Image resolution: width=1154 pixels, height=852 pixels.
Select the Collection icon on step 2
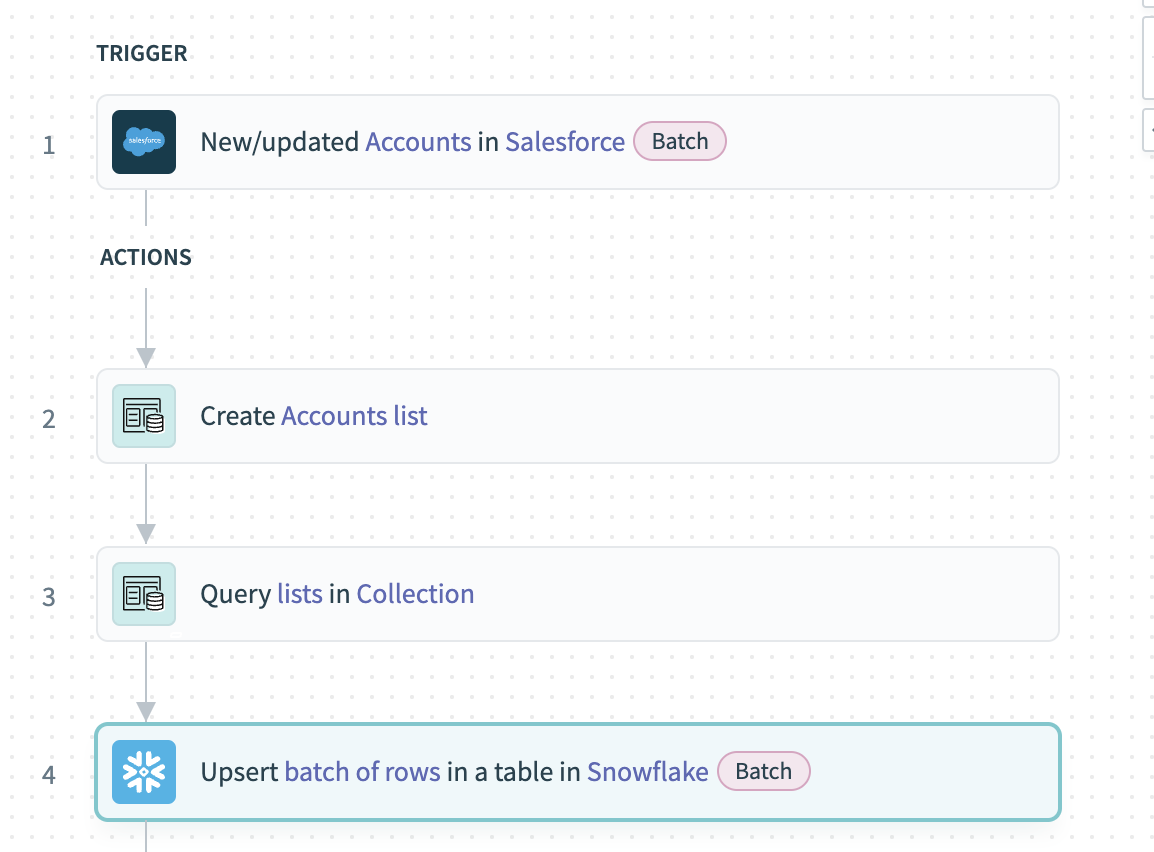click(144, 416)
